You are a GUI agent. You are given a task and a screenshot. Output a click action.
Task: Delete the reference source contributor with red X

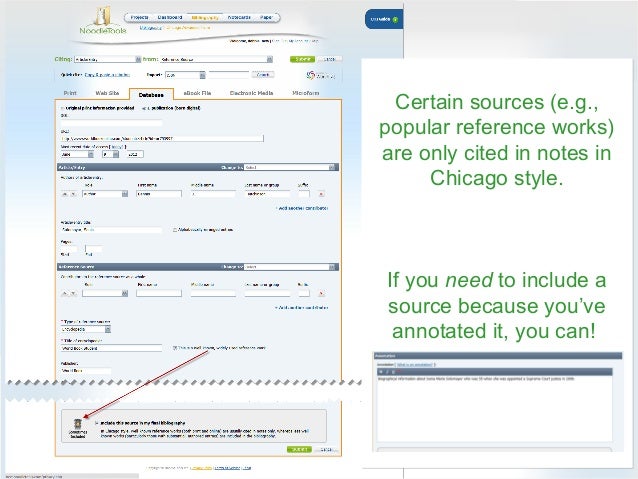point(321,293)
